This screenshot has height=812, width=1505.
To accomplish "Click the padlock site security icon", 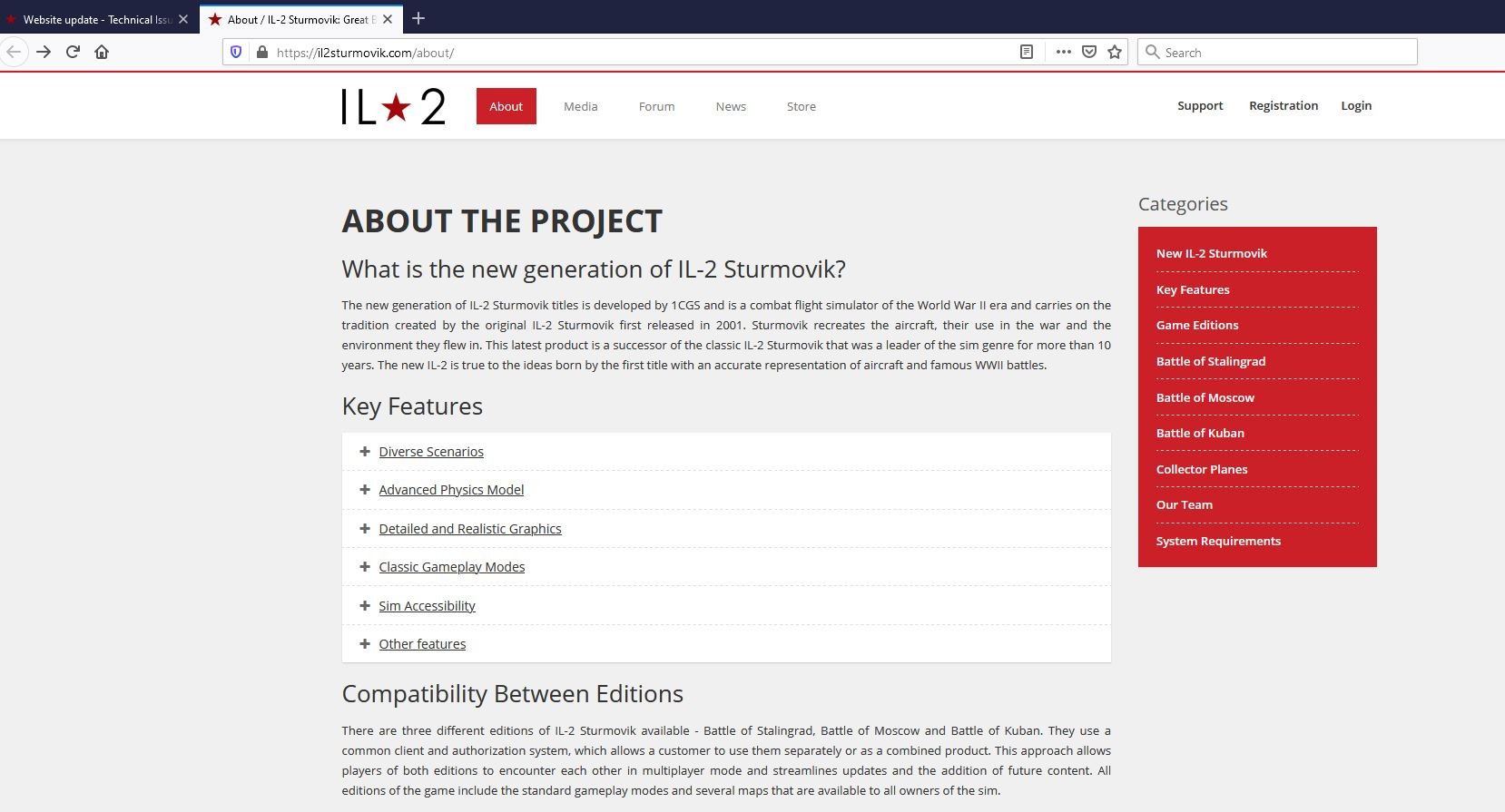I will [262, 53].
